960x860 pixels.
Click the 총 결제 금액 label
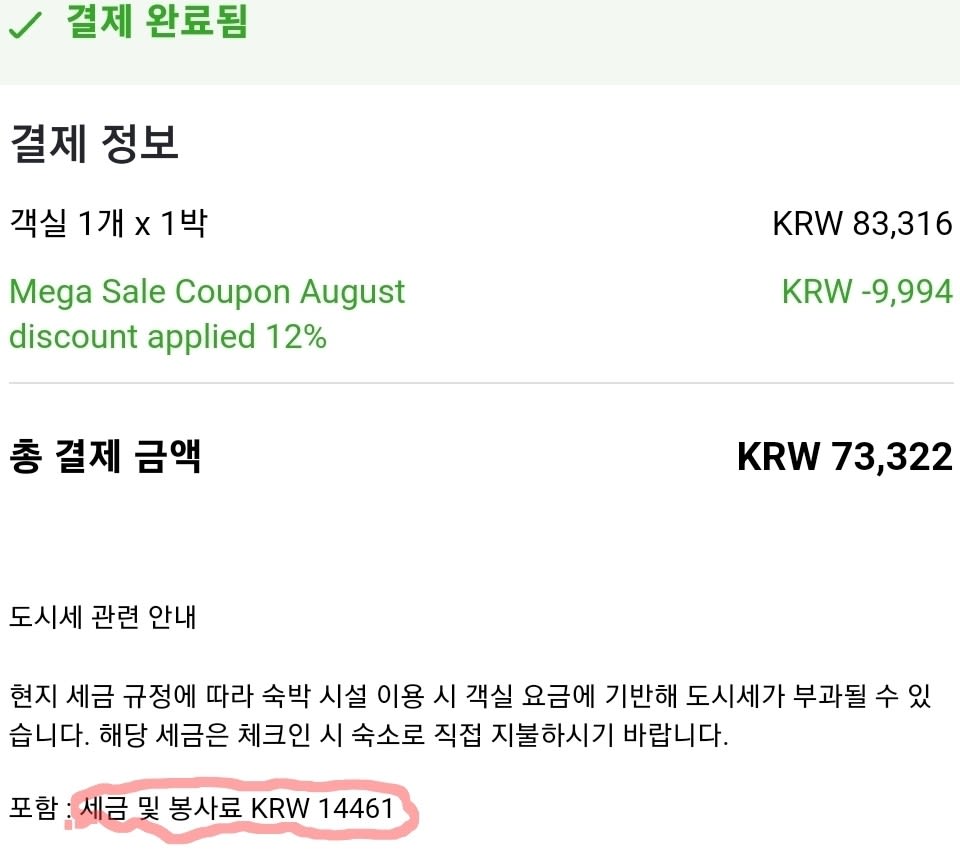tap(105, 457)
